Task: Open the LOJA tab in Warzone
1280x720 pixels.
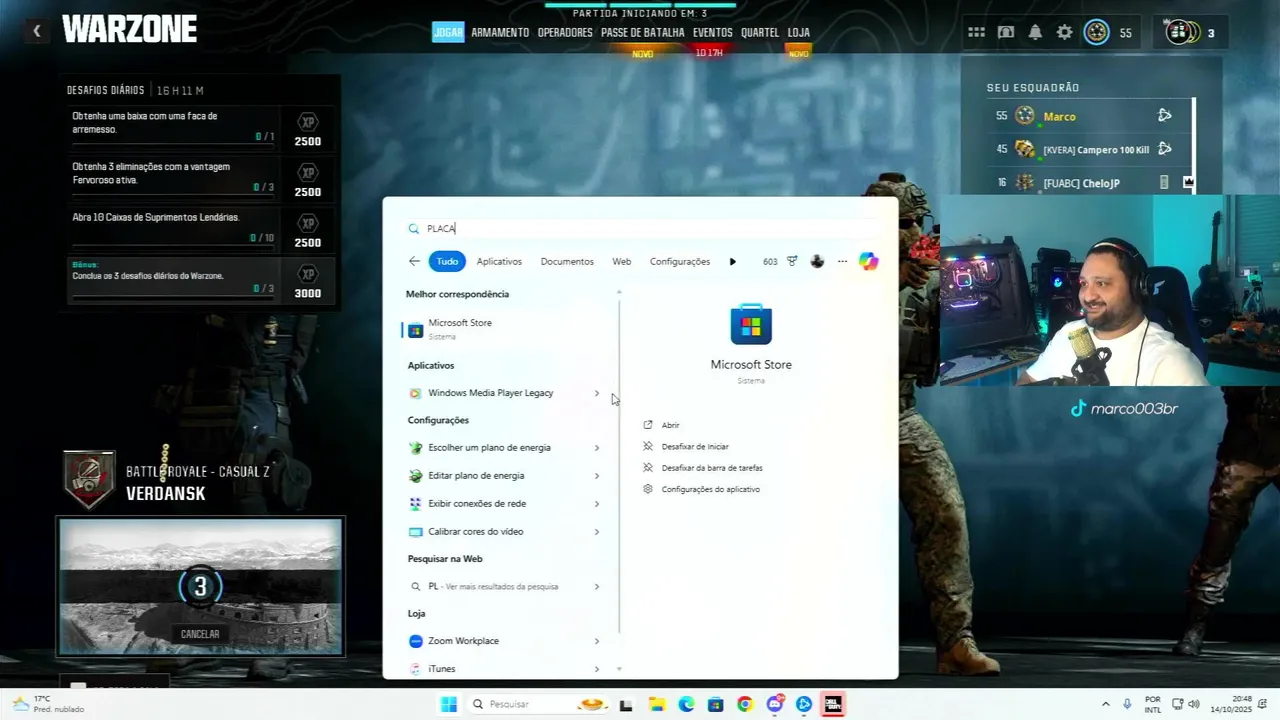Action: [799, 32]
